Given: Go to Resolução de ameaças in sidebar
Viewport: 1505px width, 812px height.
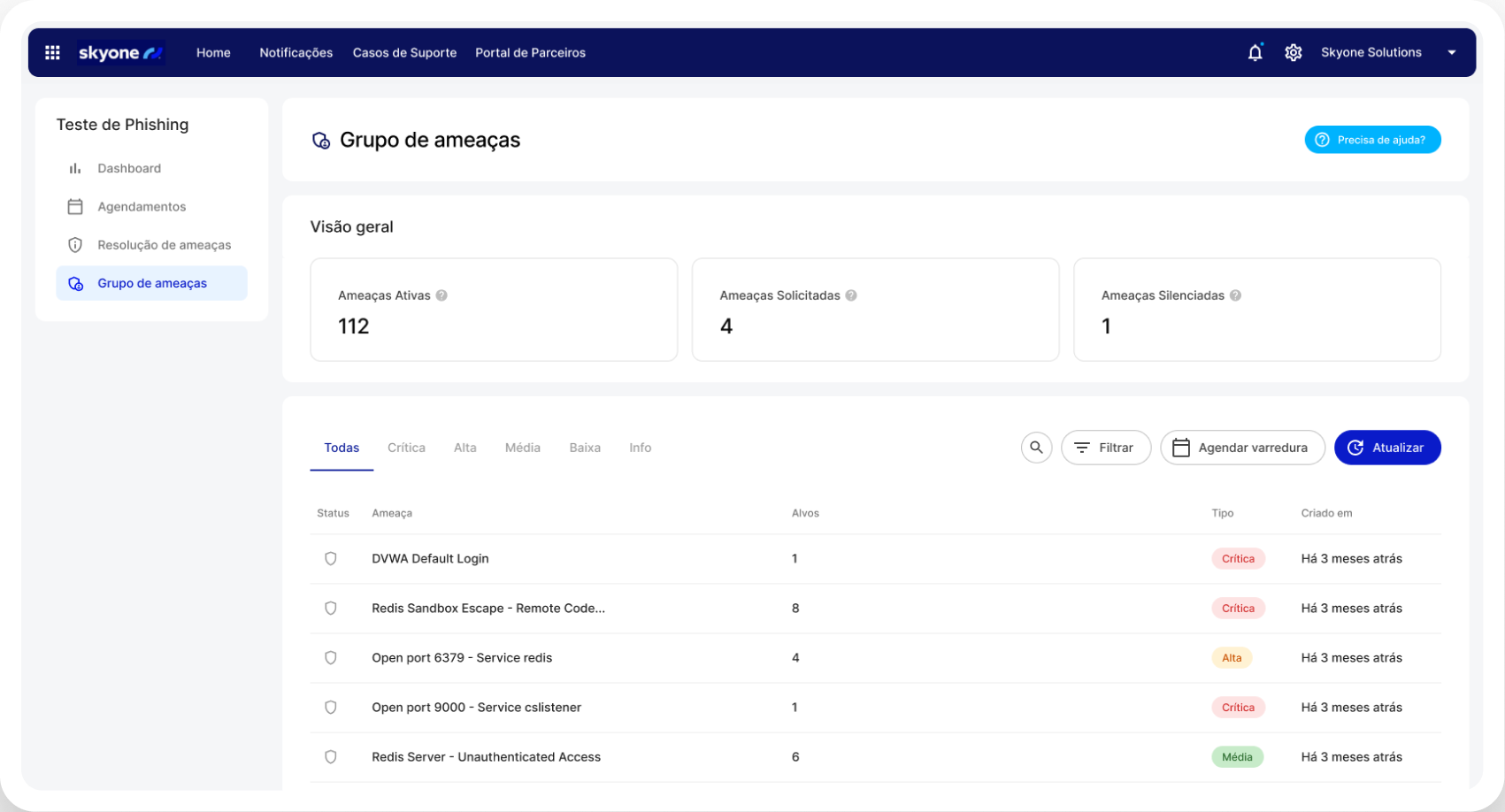Looking at the screenshot, I should (164, 245).
